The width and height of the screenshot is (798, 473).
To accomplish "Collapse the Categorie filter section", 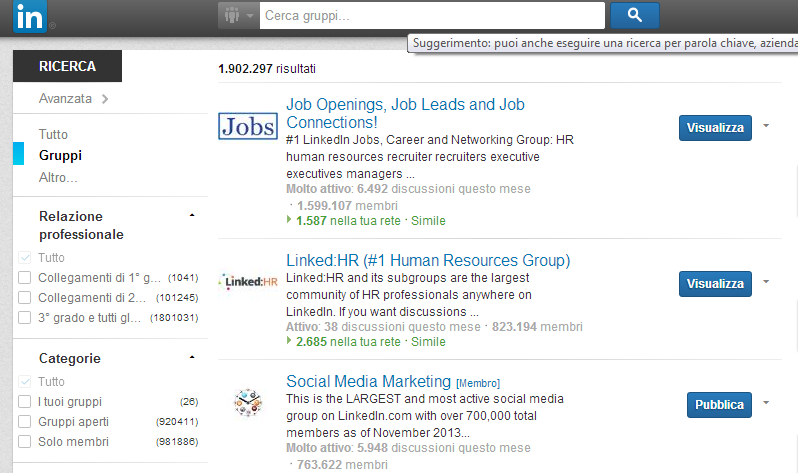I will [192, 358].
